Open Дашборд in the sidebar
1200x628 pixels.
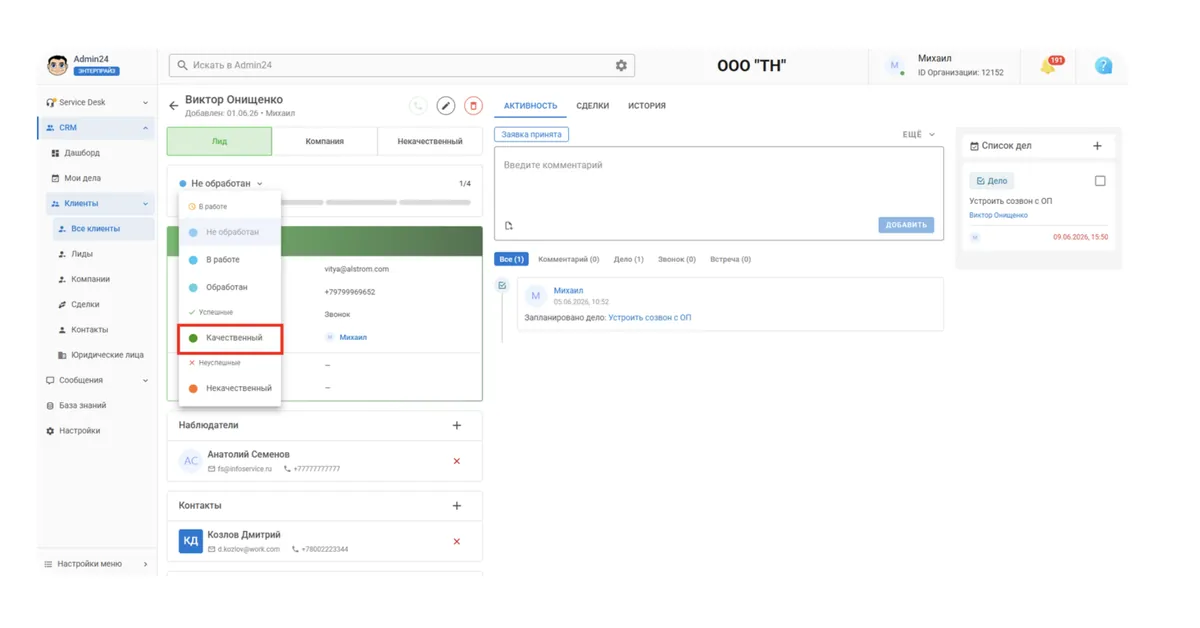point(84,153)
